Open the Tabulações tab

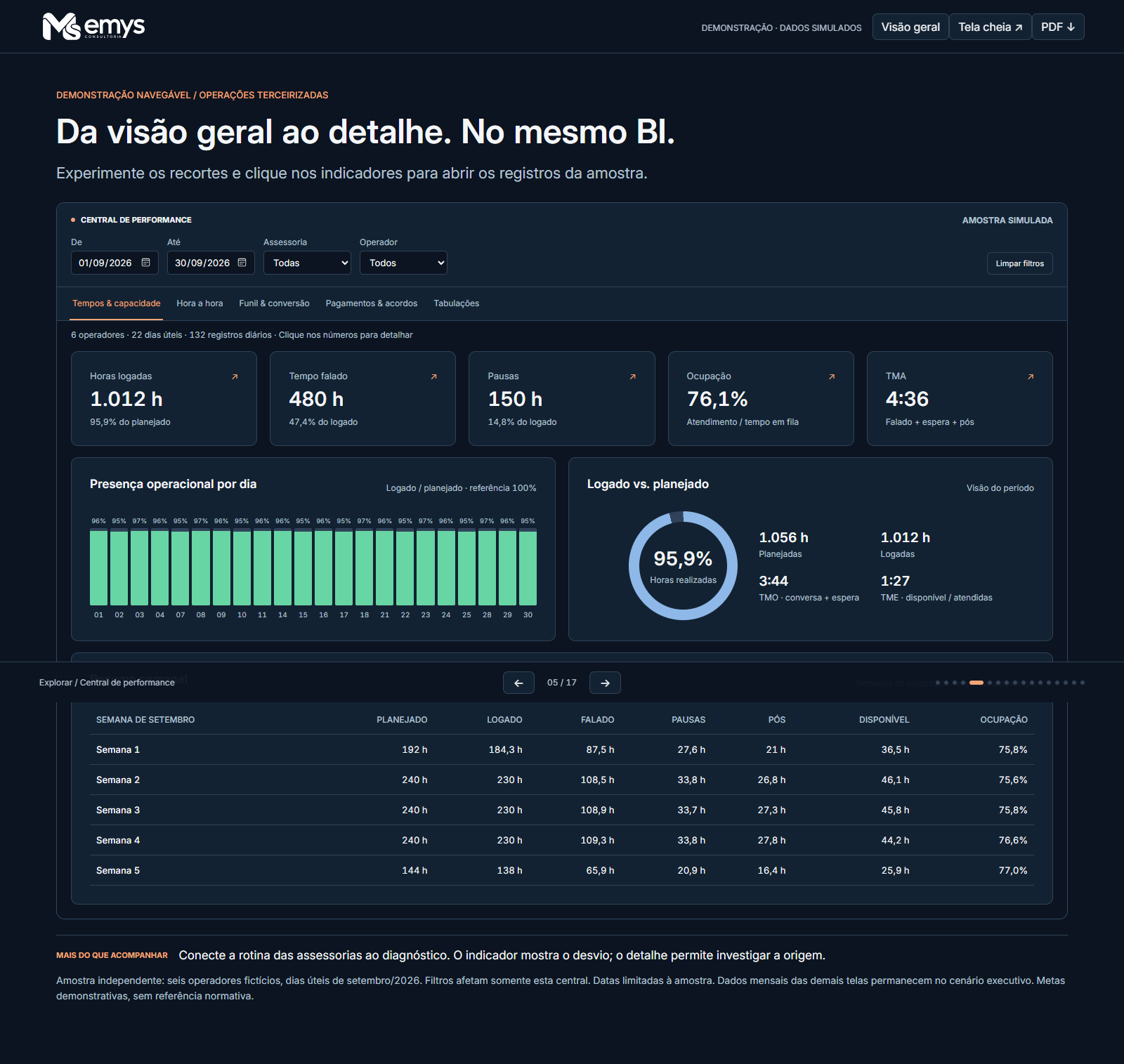coord(457,303)
